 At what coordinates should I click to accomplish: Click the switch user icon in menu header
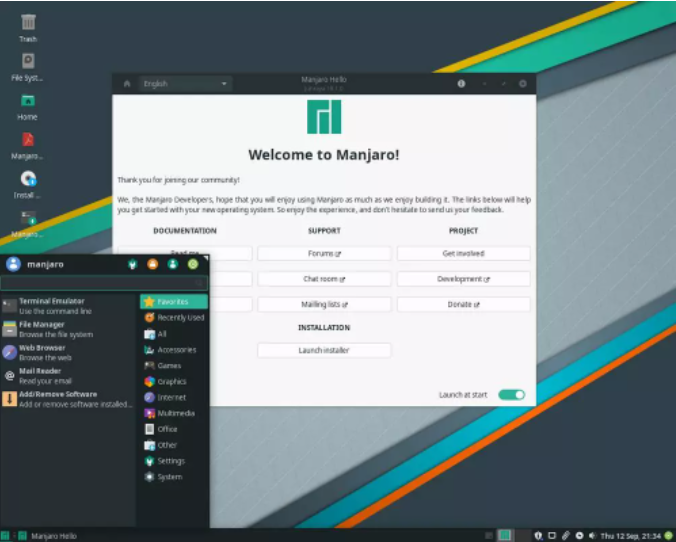coord(173,264)
